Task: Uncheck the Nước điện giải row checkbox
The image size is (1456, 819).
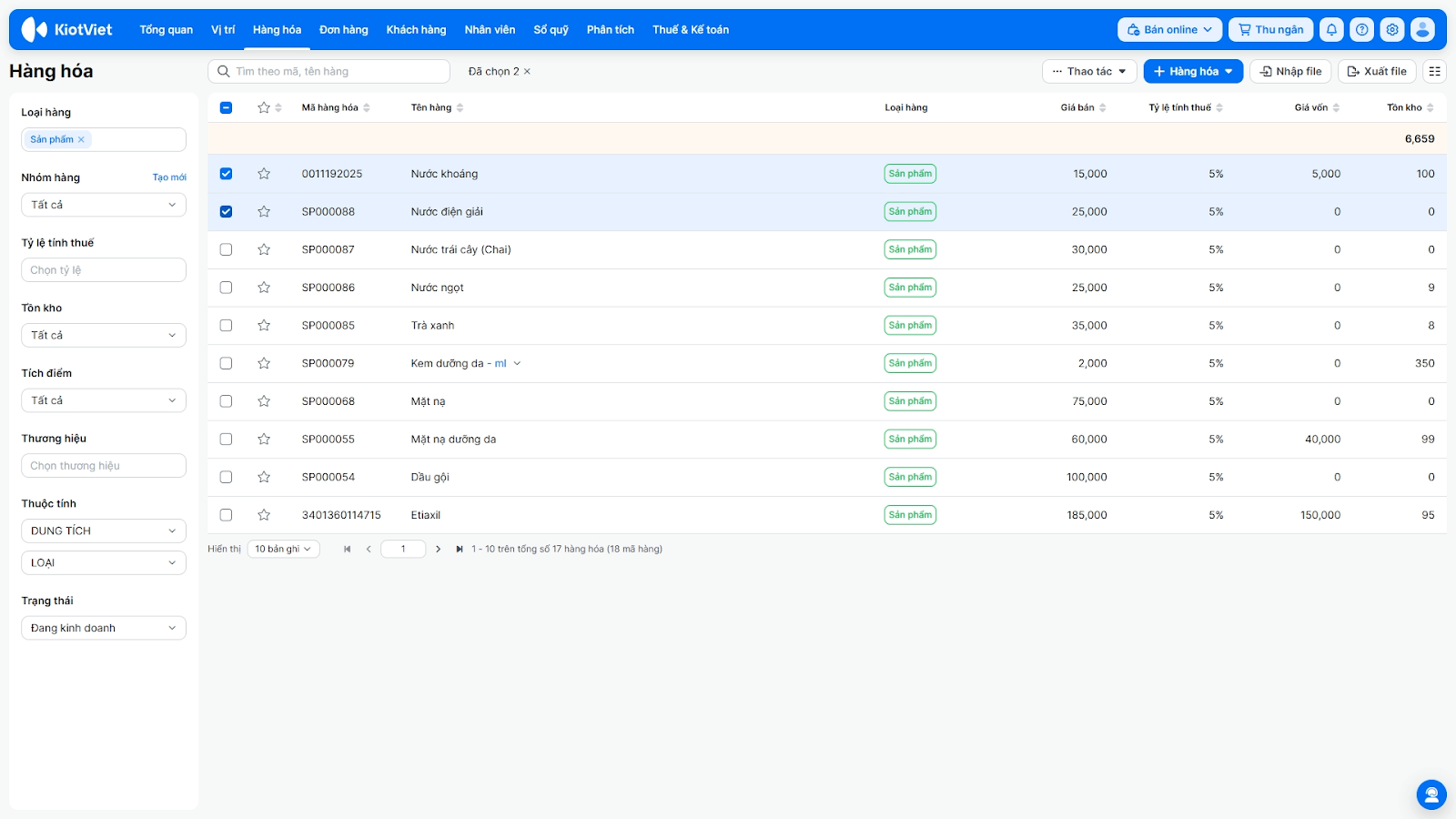Action: click(227, 212)
